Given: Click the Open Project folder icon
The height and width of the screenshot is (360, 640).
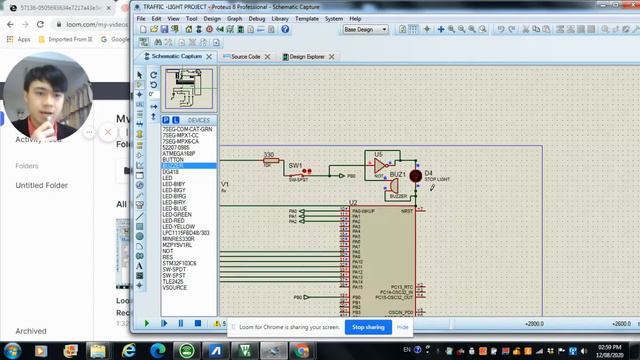Looking at the screenshot, I should pyautogui.click(x=154, y=29).
